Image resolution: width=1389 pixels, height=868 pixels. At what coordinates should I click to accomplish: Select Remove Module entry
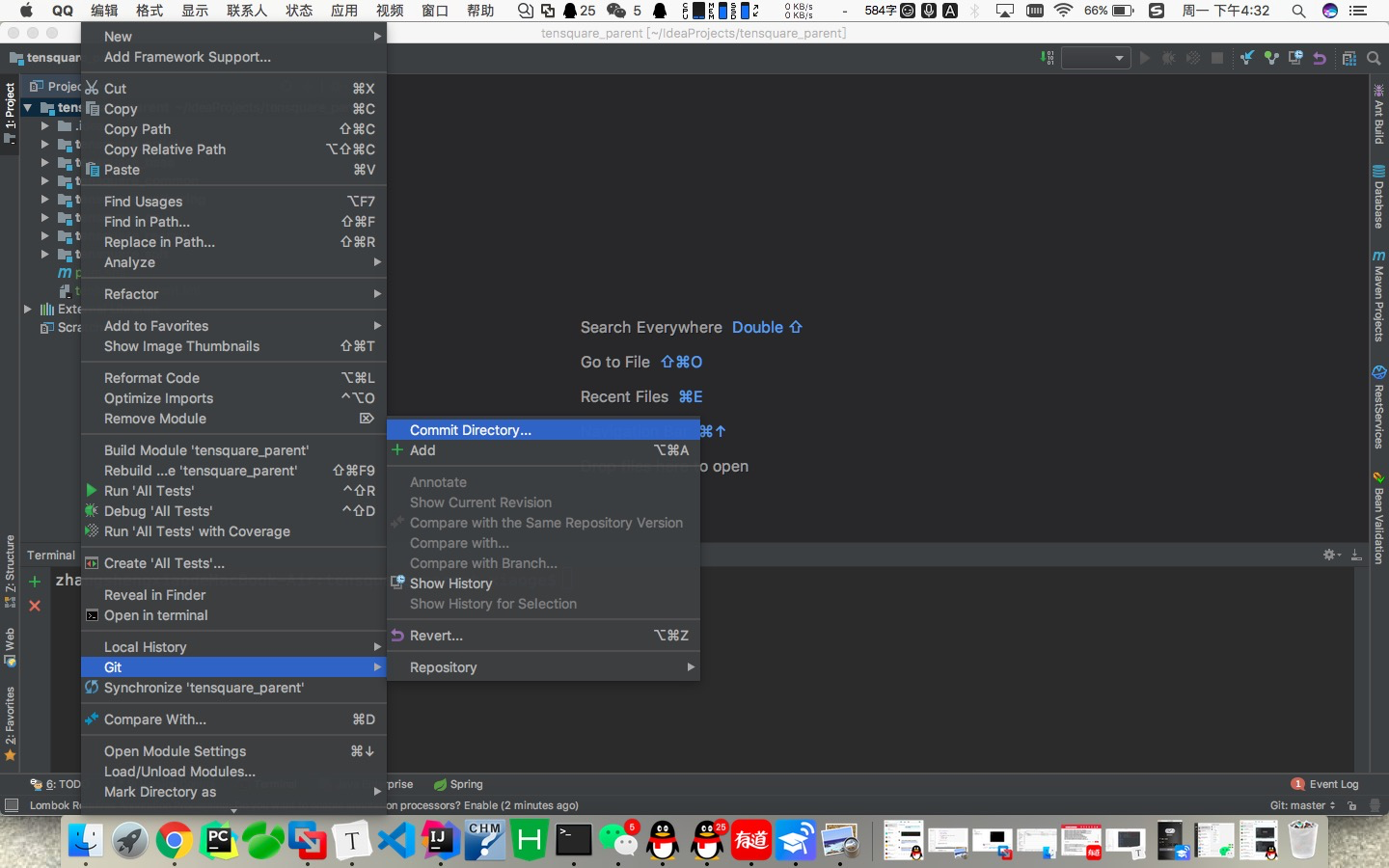pos(234,419)
